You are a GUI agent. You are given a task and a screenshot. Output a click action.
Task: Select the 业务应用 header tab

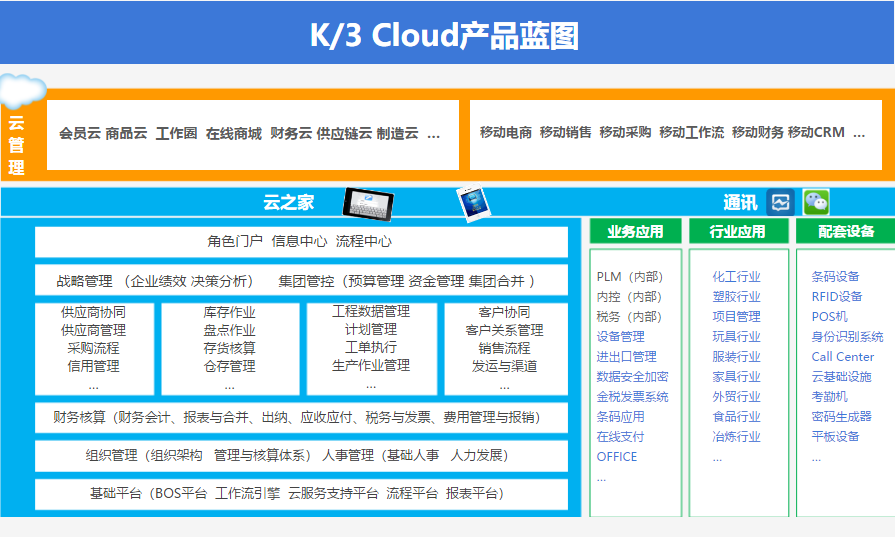click(635, 231)
